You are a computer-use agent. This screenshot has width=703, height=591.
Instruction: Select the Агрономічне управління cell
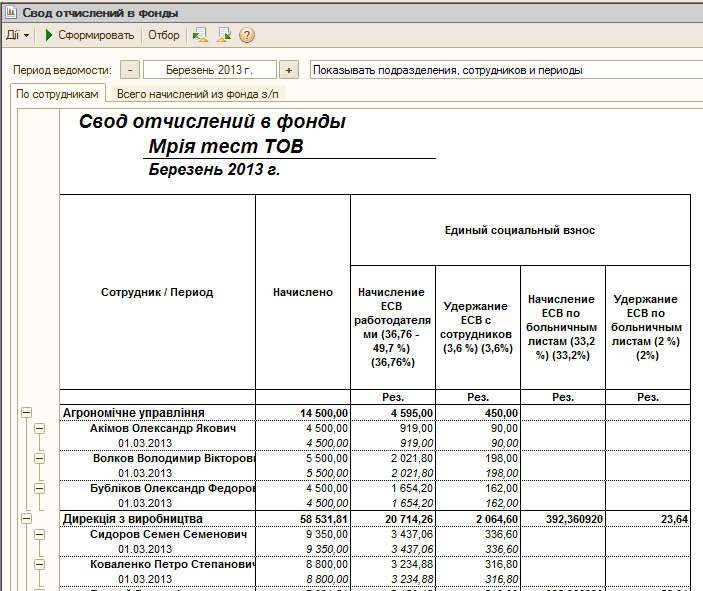pos(157,413)
